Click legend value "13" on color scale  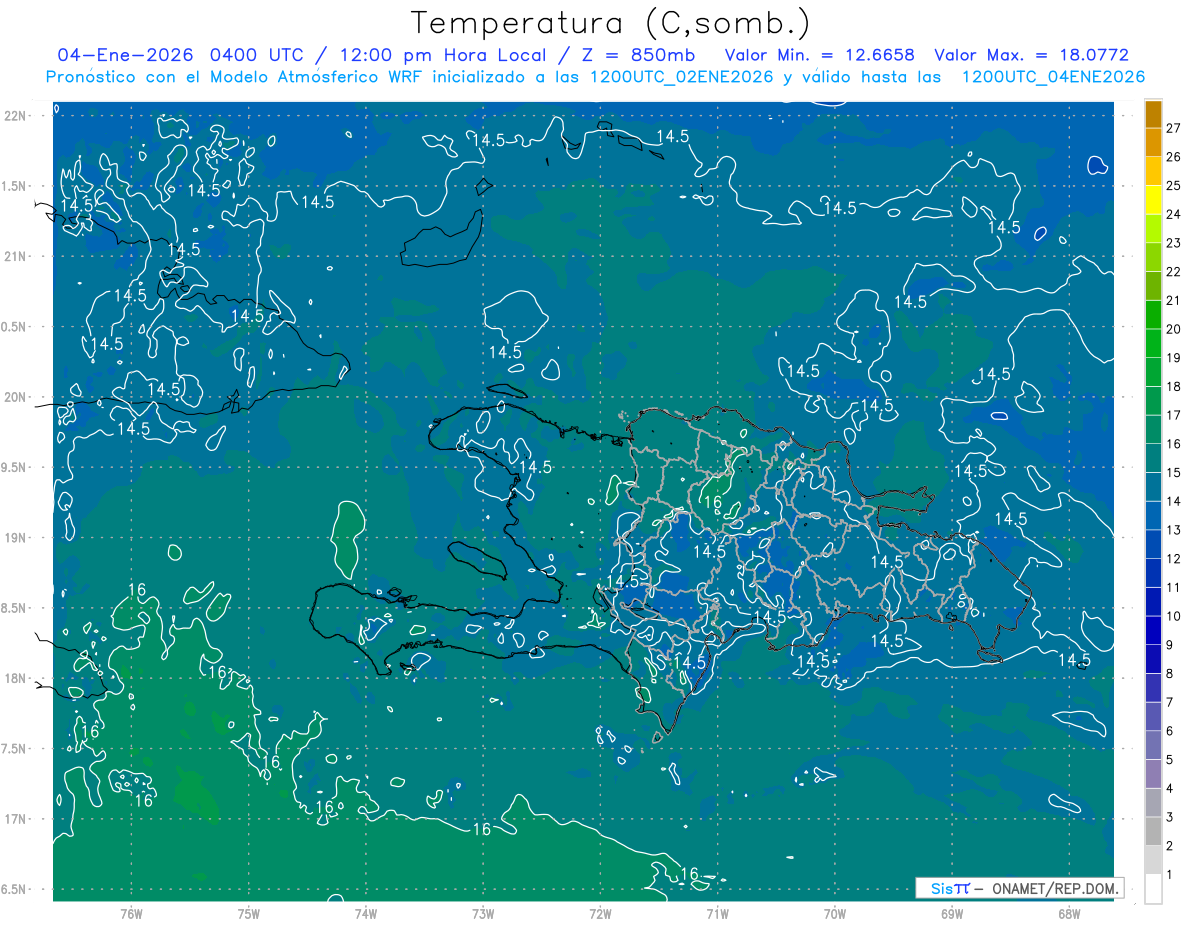(x=1173, y=530)
